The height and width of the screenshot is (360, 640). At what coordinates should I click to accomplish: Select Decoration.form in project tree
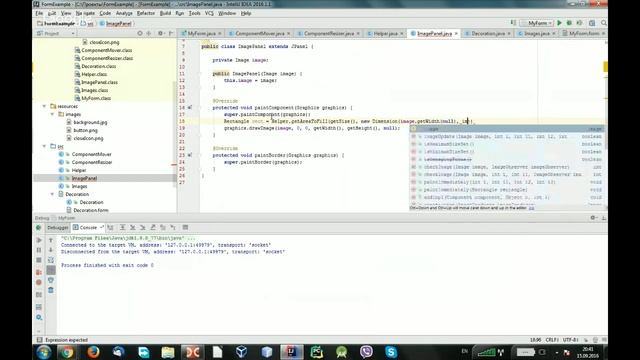click(91, 210)
